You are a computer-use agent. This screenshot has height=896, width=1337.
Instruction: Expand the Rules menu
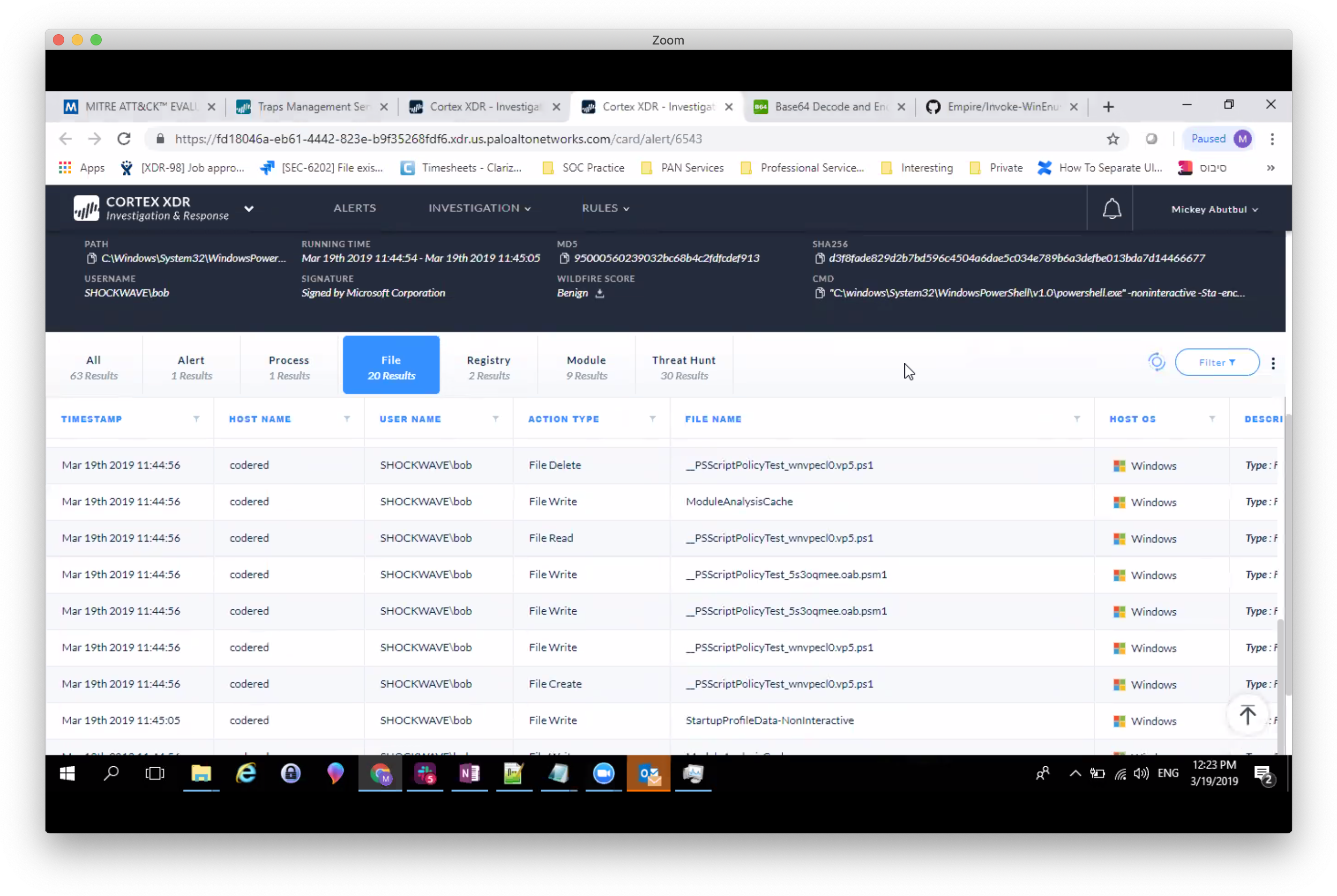(605, 208)
